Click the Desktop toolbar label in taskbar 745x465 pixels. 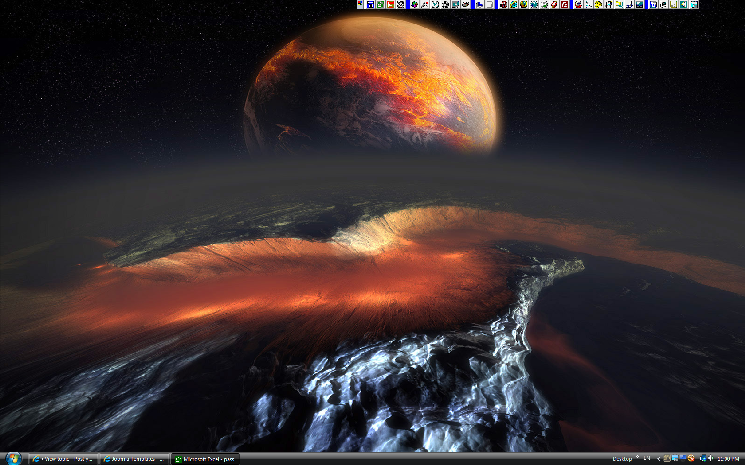point(621,459)
